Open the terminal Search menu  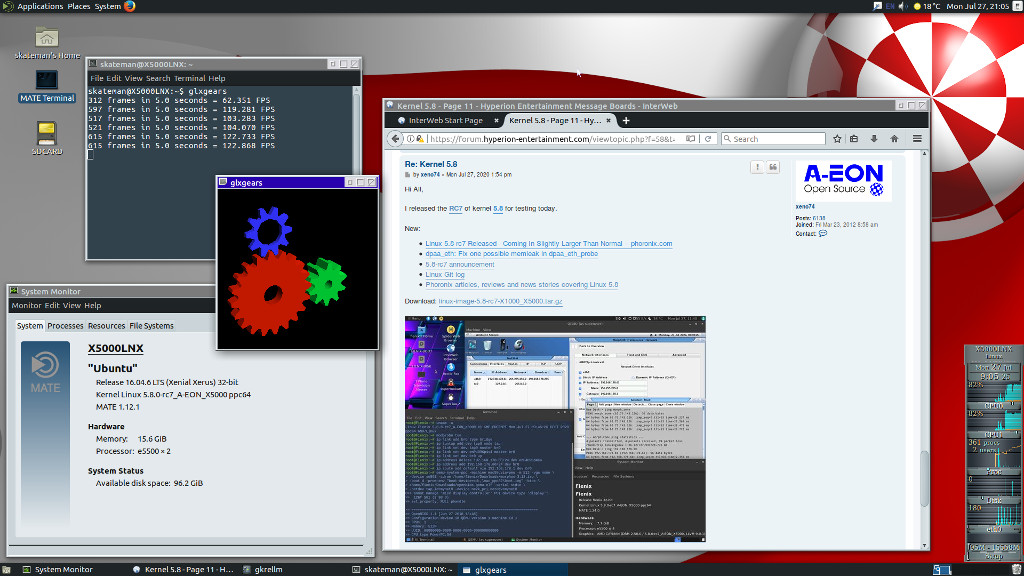[x=158, y=78]
